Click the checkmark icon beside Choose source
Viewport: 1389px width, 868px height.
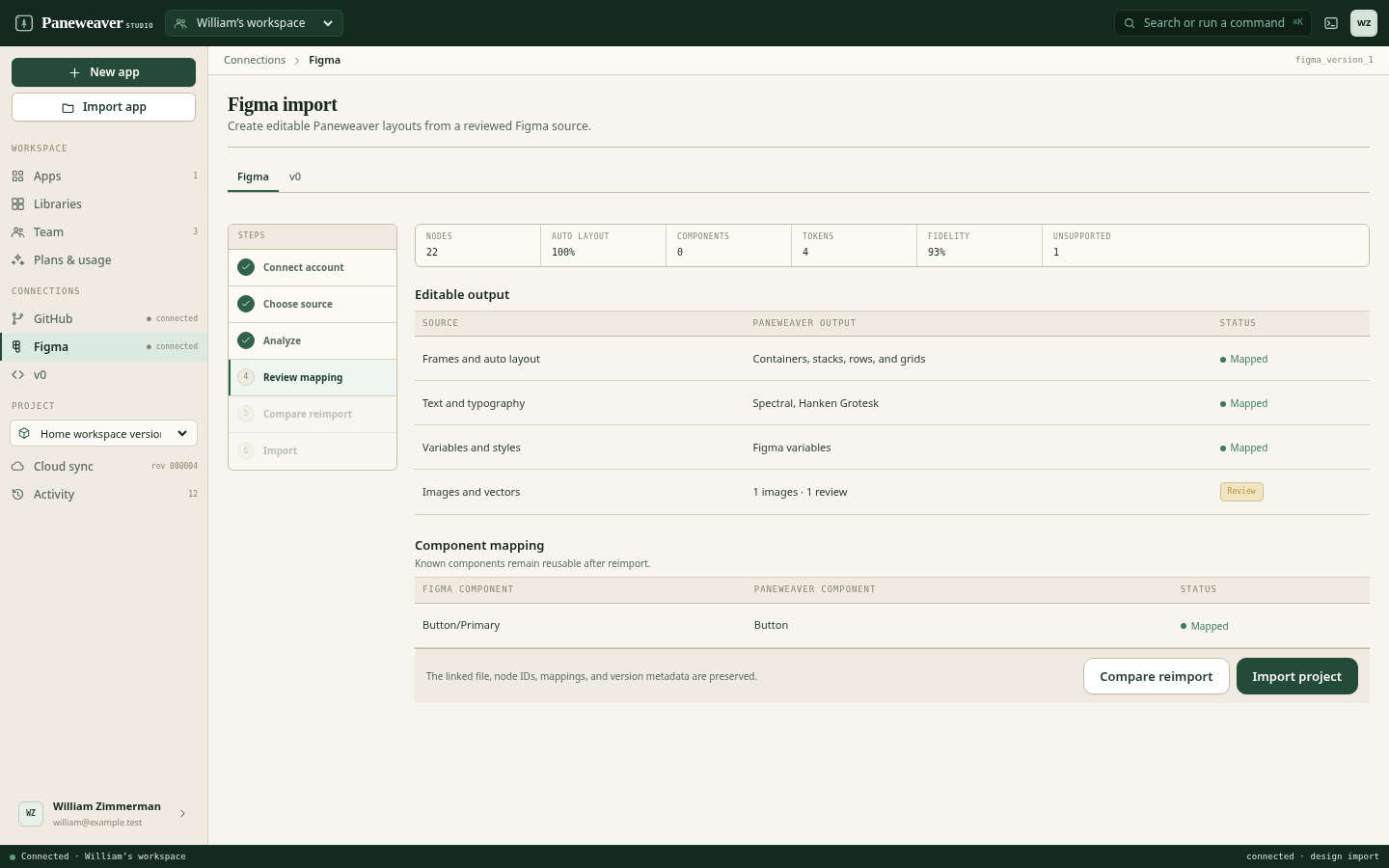point(246,304)
